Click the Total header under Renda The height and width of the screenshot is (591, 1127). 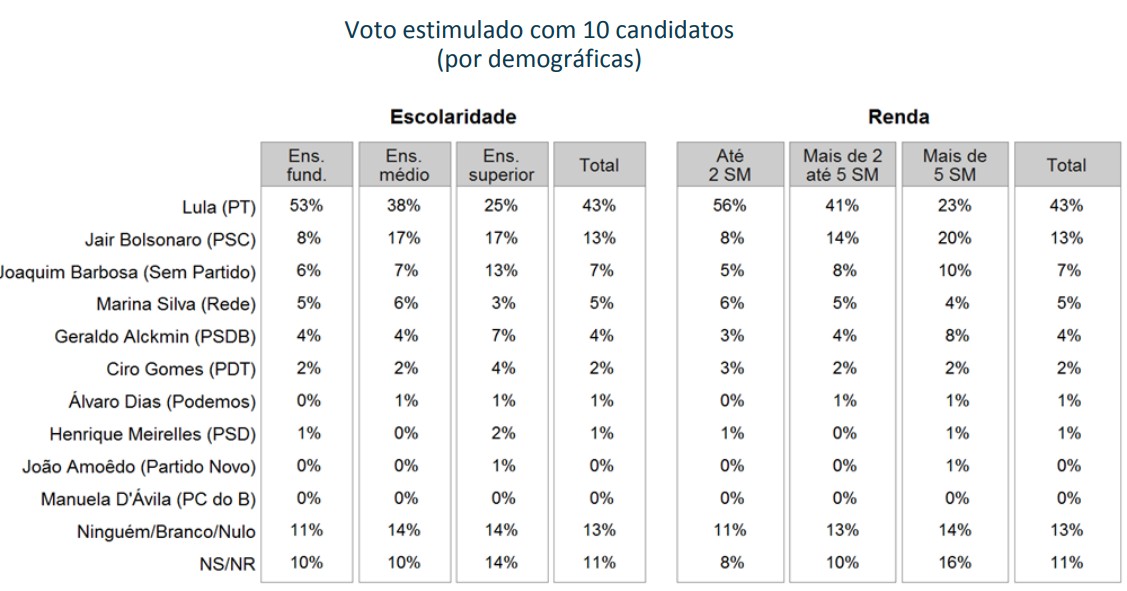pos(1065,165)
